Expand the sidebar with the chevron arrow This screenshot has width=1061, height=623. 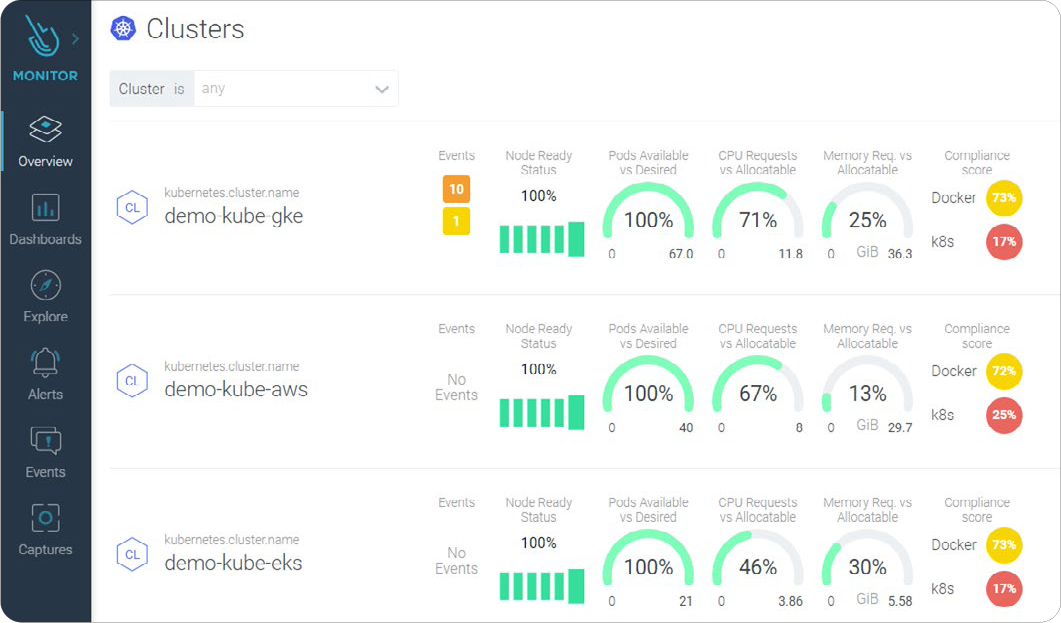pos(76,40)
